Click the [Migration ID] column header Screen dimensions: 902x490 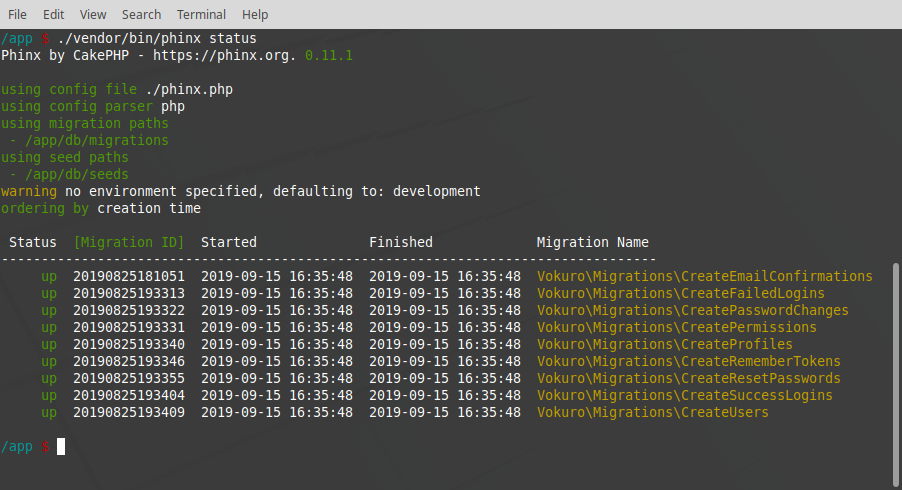pos(129,242)
